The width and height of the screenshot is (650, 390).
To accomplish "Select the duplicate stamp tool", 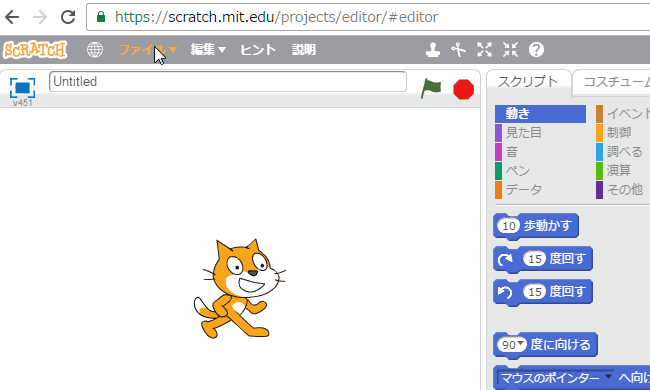I will click(x=433, y=50).
